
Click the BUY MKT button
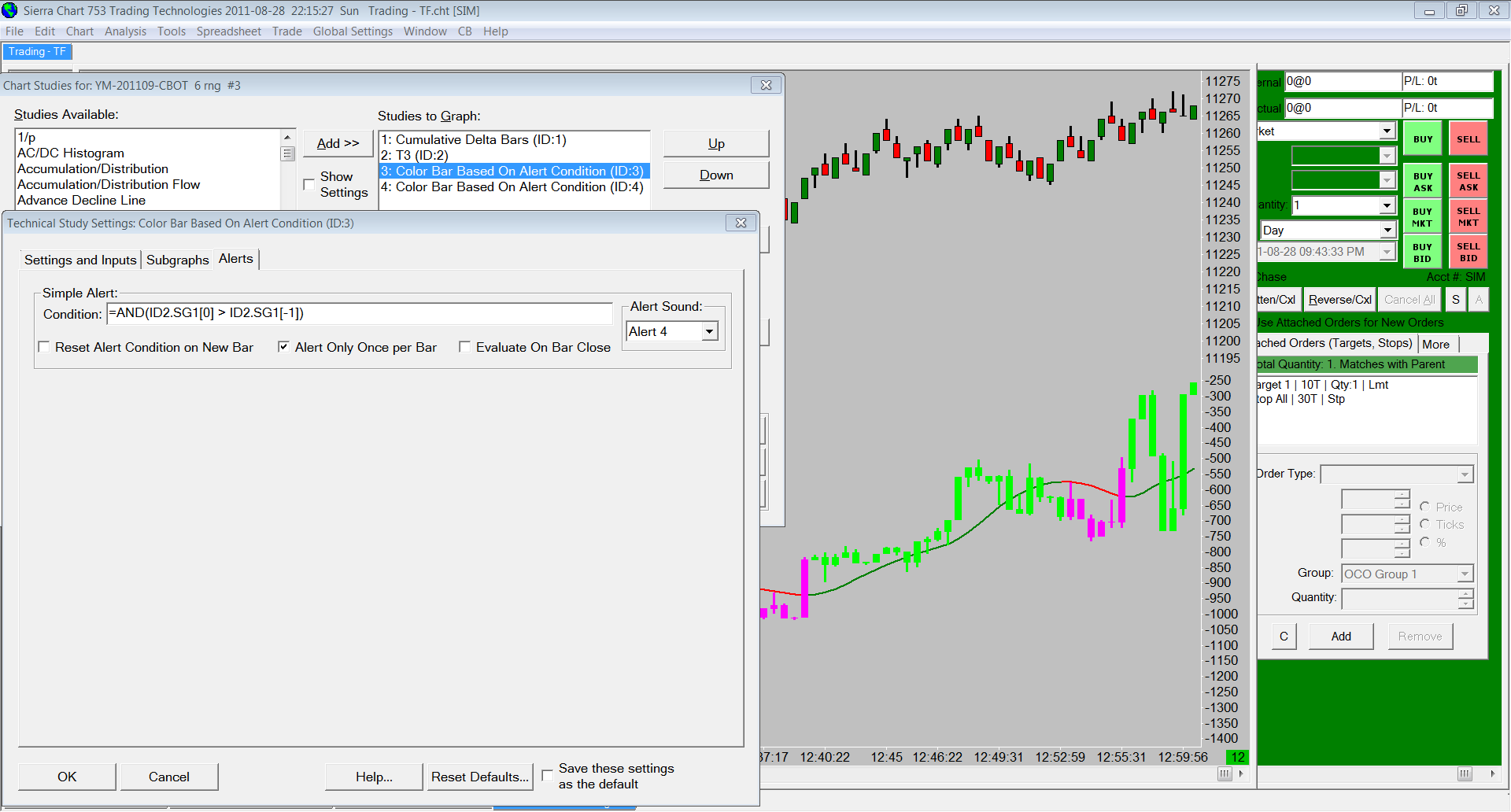(1422, 217)
